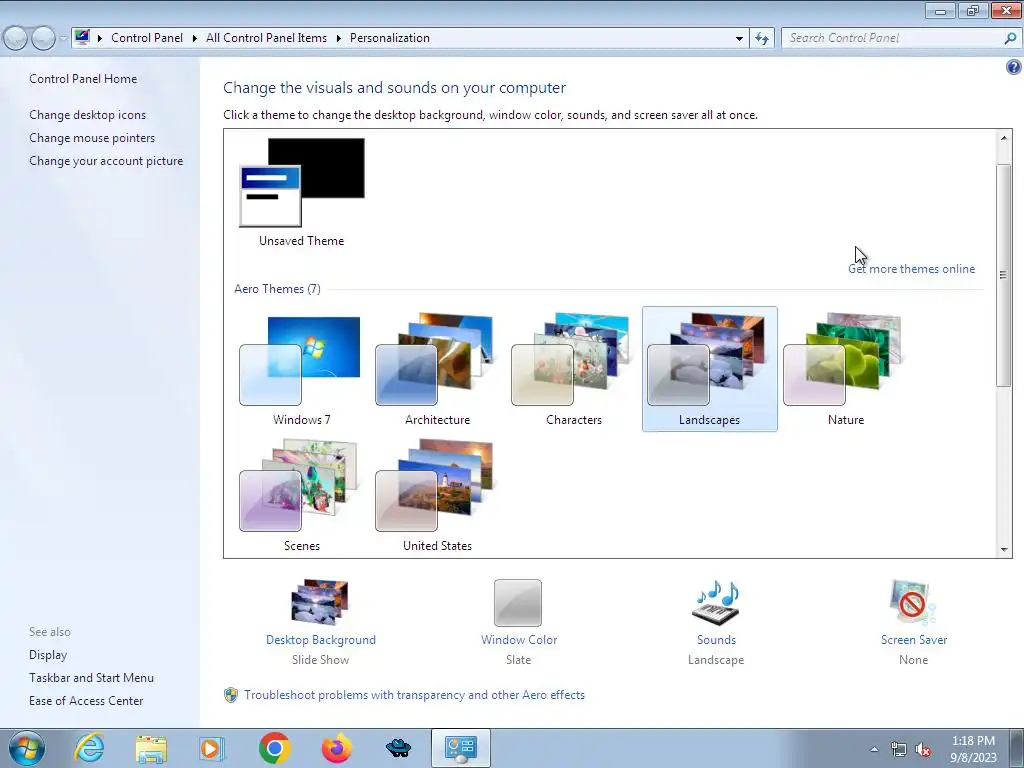Open Ease of Access Center link
This screenshot has height=768, width=1024.
(86, 701)
